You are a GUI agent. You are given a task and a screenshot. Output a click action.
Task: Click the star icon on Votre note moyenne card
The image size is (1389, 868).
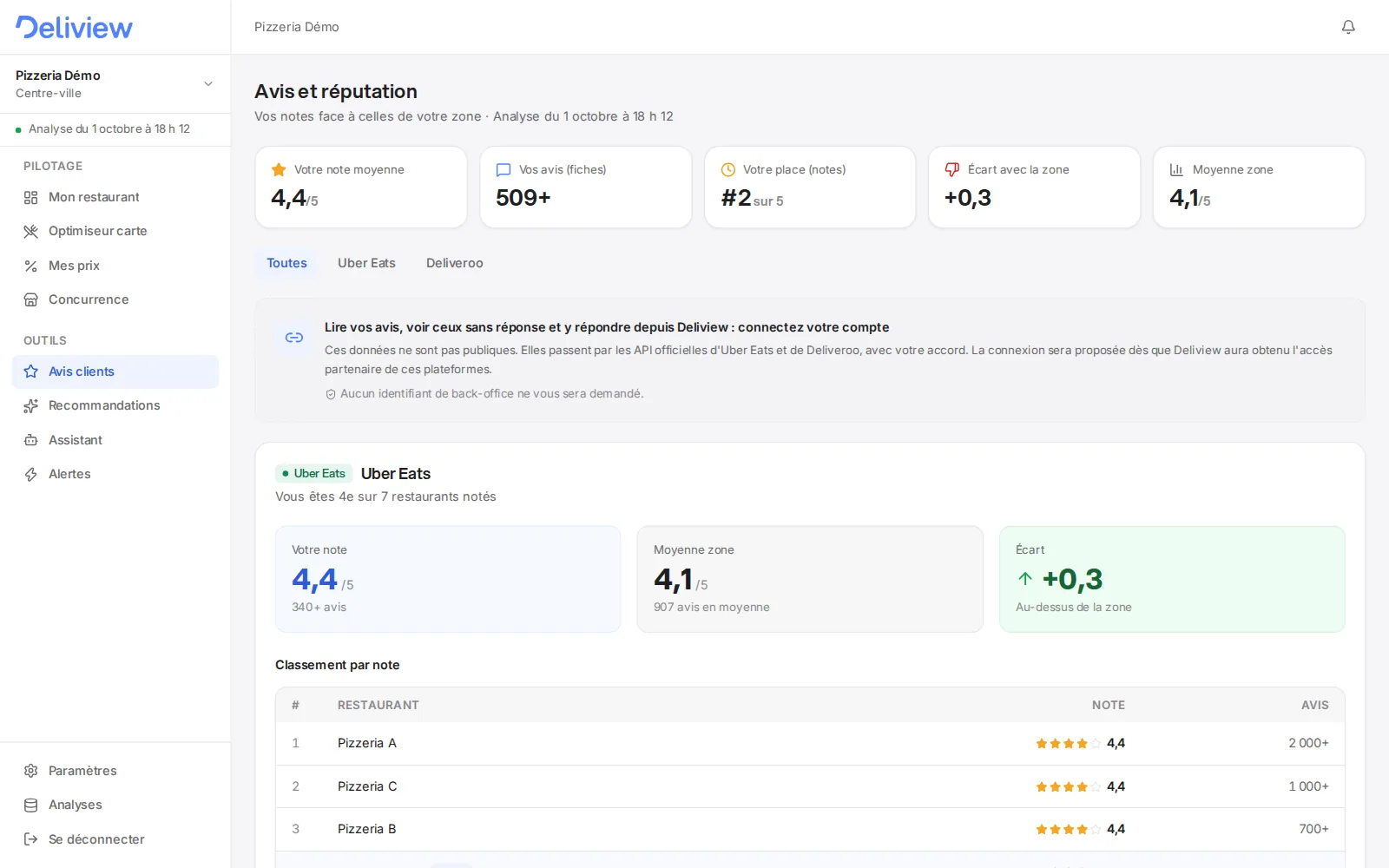[x=279, y=170]
